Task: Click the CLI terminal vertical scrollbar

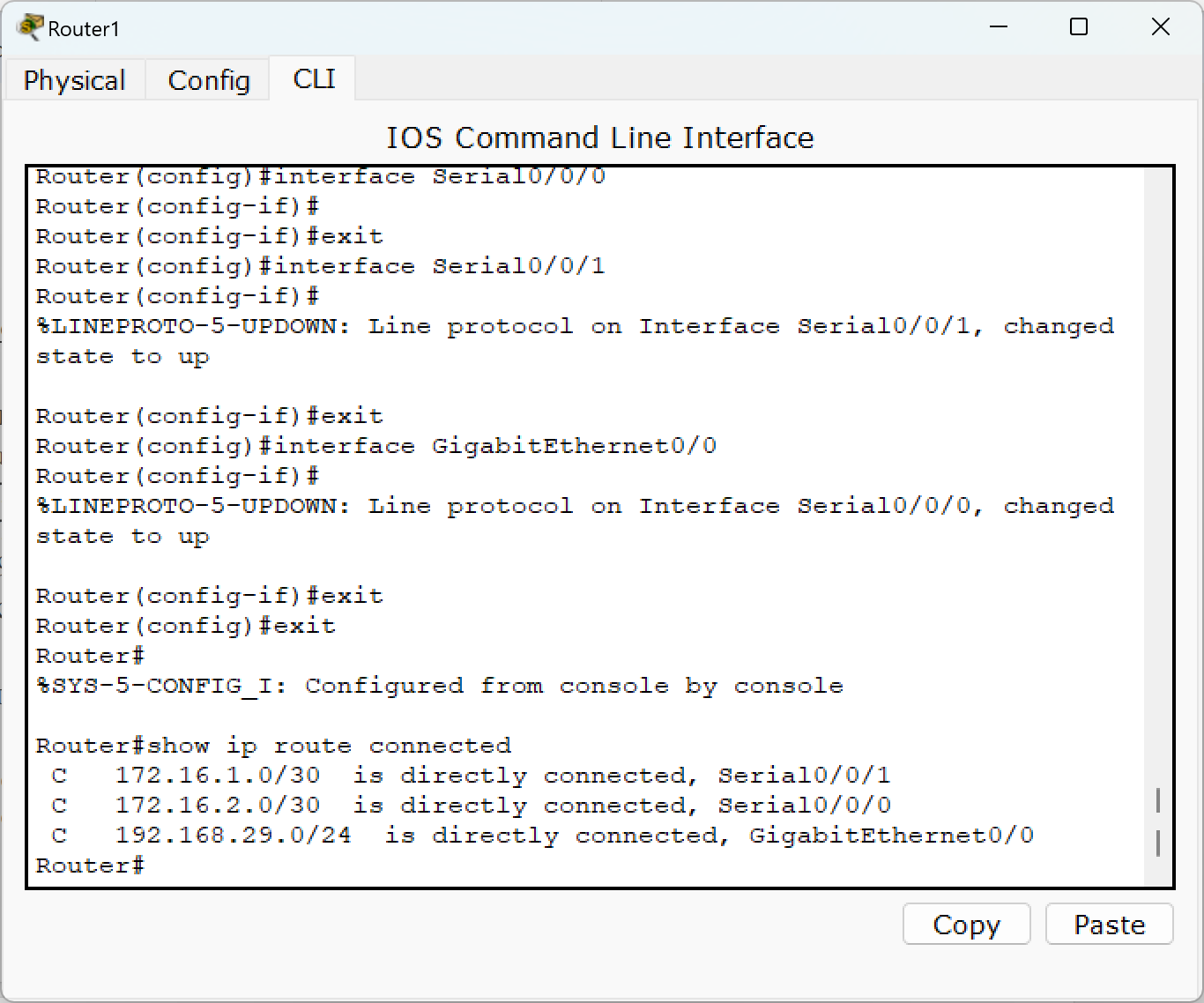Action: 1157,527
